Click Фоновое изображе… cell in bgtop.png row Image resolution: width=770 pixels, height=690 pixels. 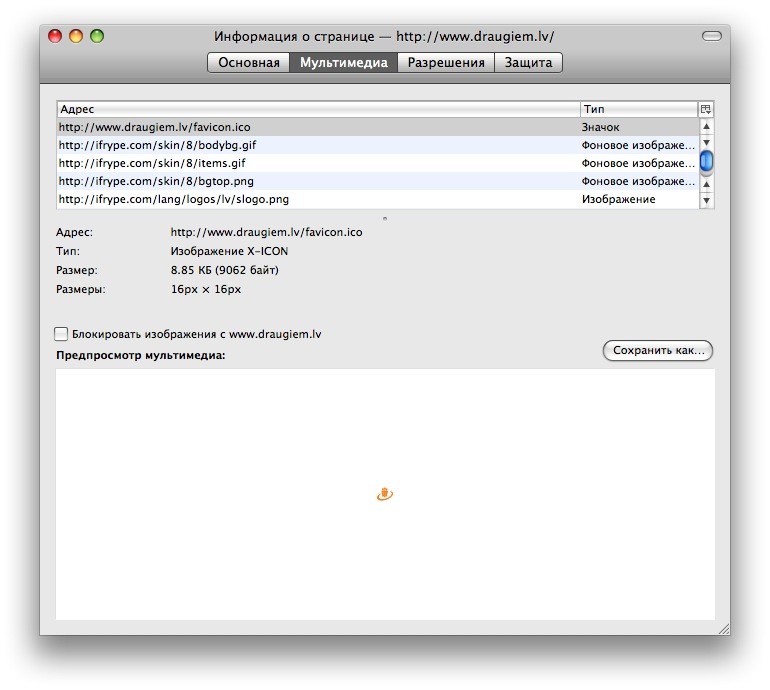638,181
